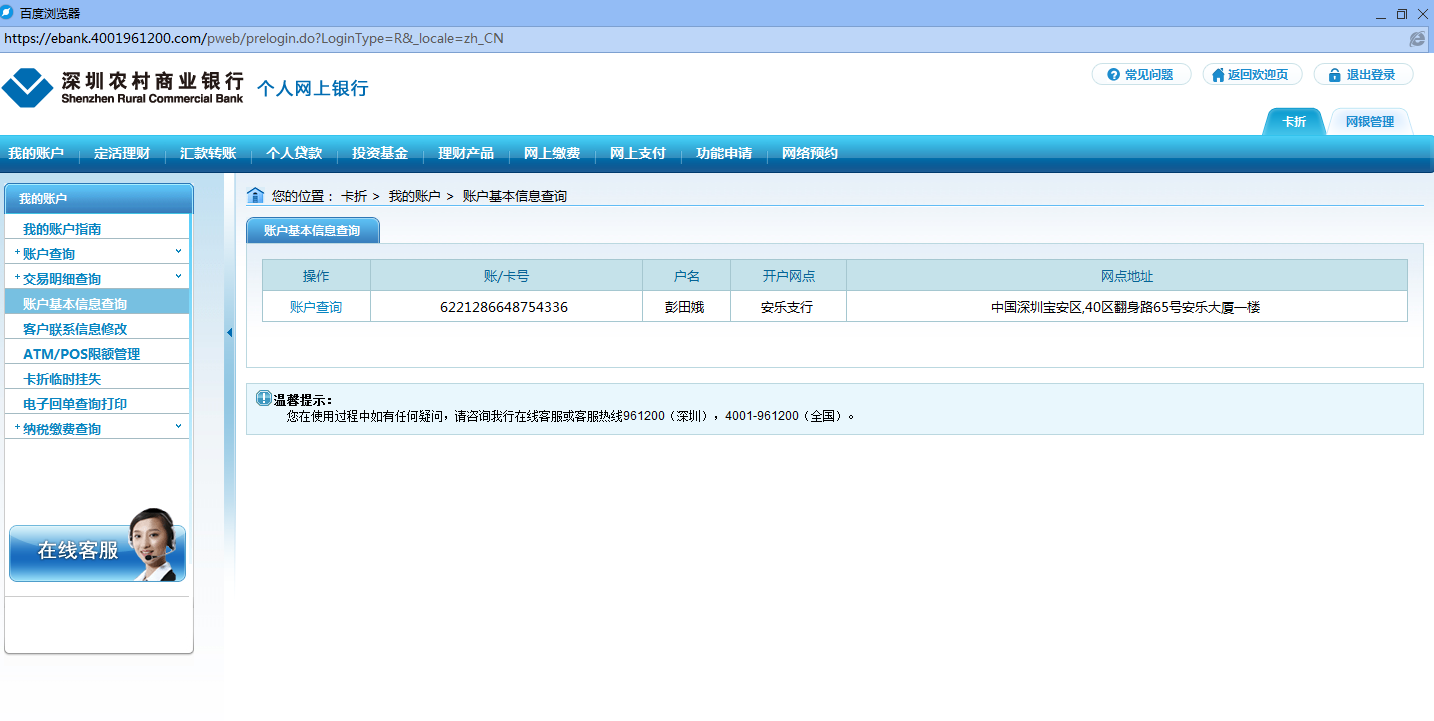
Task: Click the compatibility icon in address bar
Action: (1416, 39)
